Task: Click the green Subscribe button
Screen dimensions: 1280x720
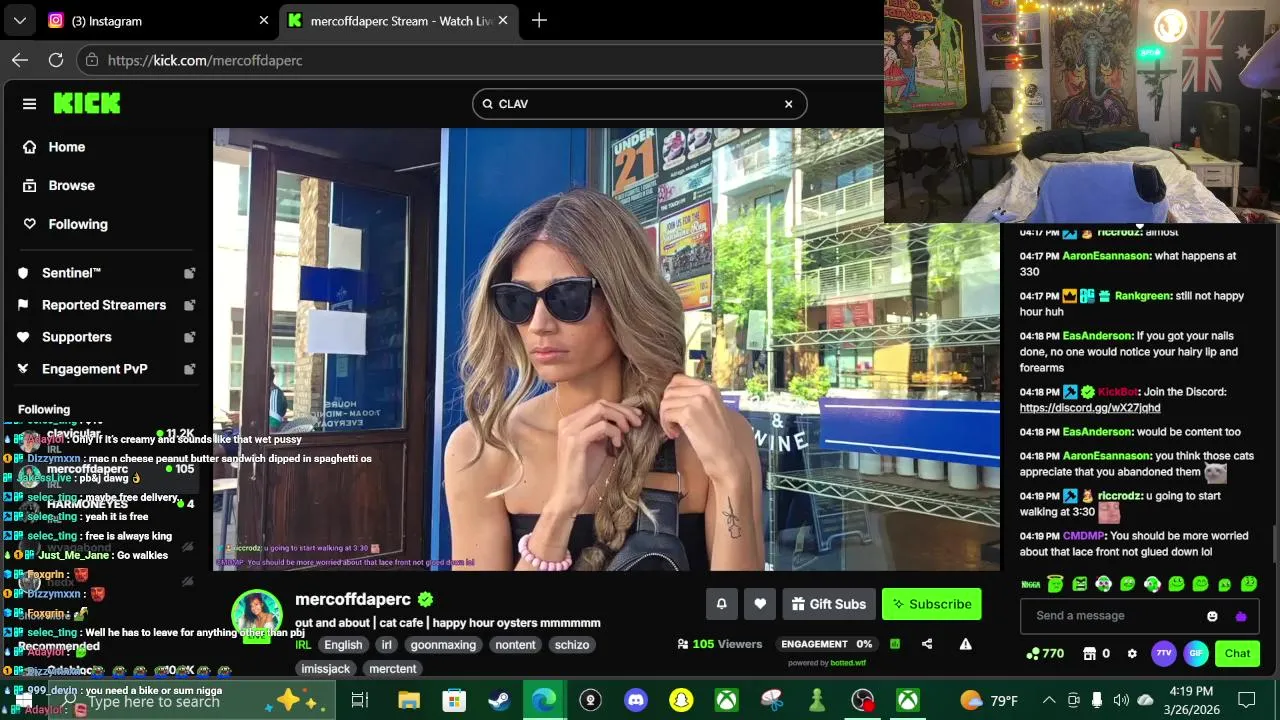Action: pyautogui.click(x=932, y=604)
